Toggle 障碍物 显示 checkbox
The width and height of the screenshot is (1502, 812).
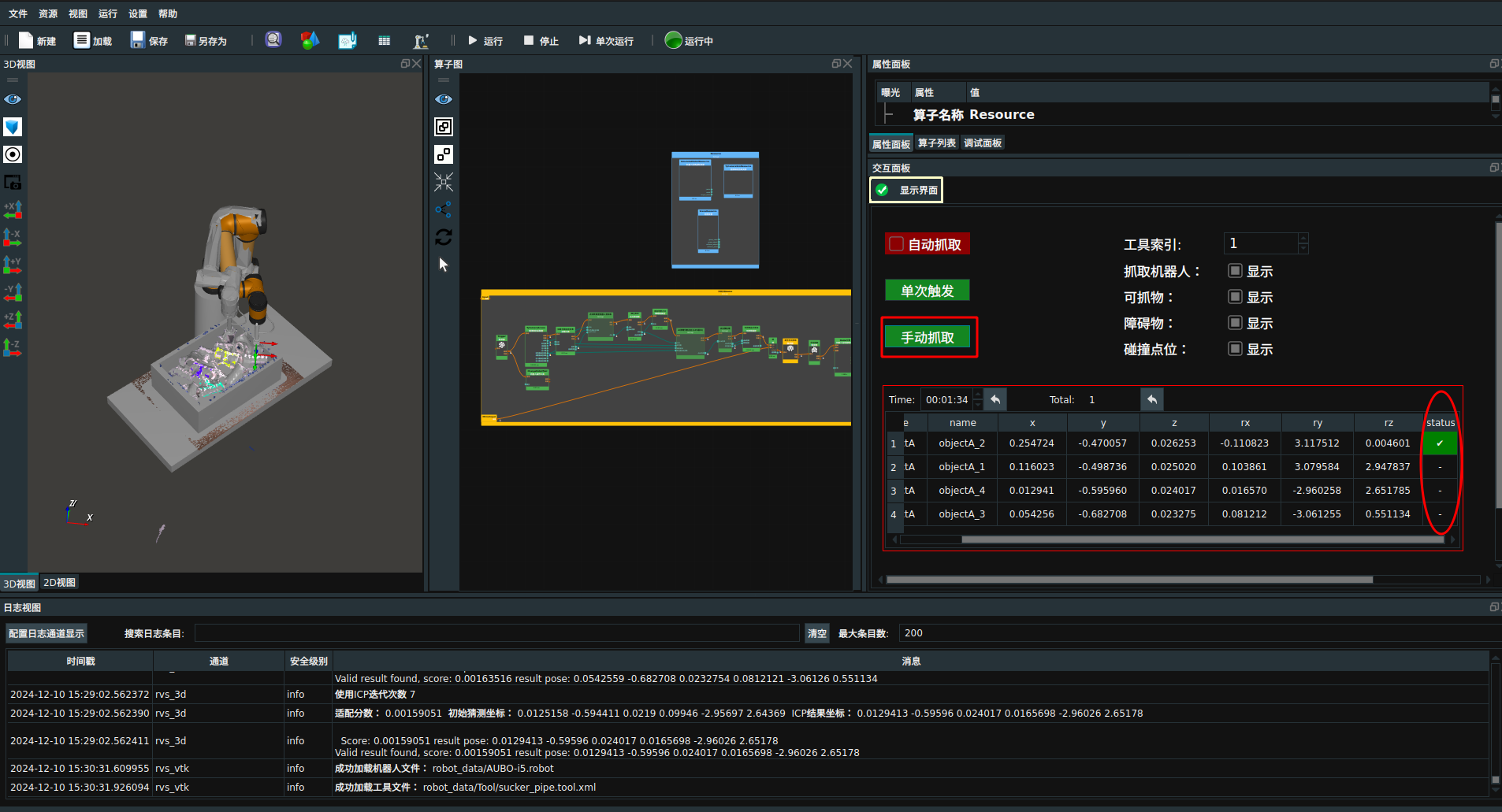(1236, 323)
